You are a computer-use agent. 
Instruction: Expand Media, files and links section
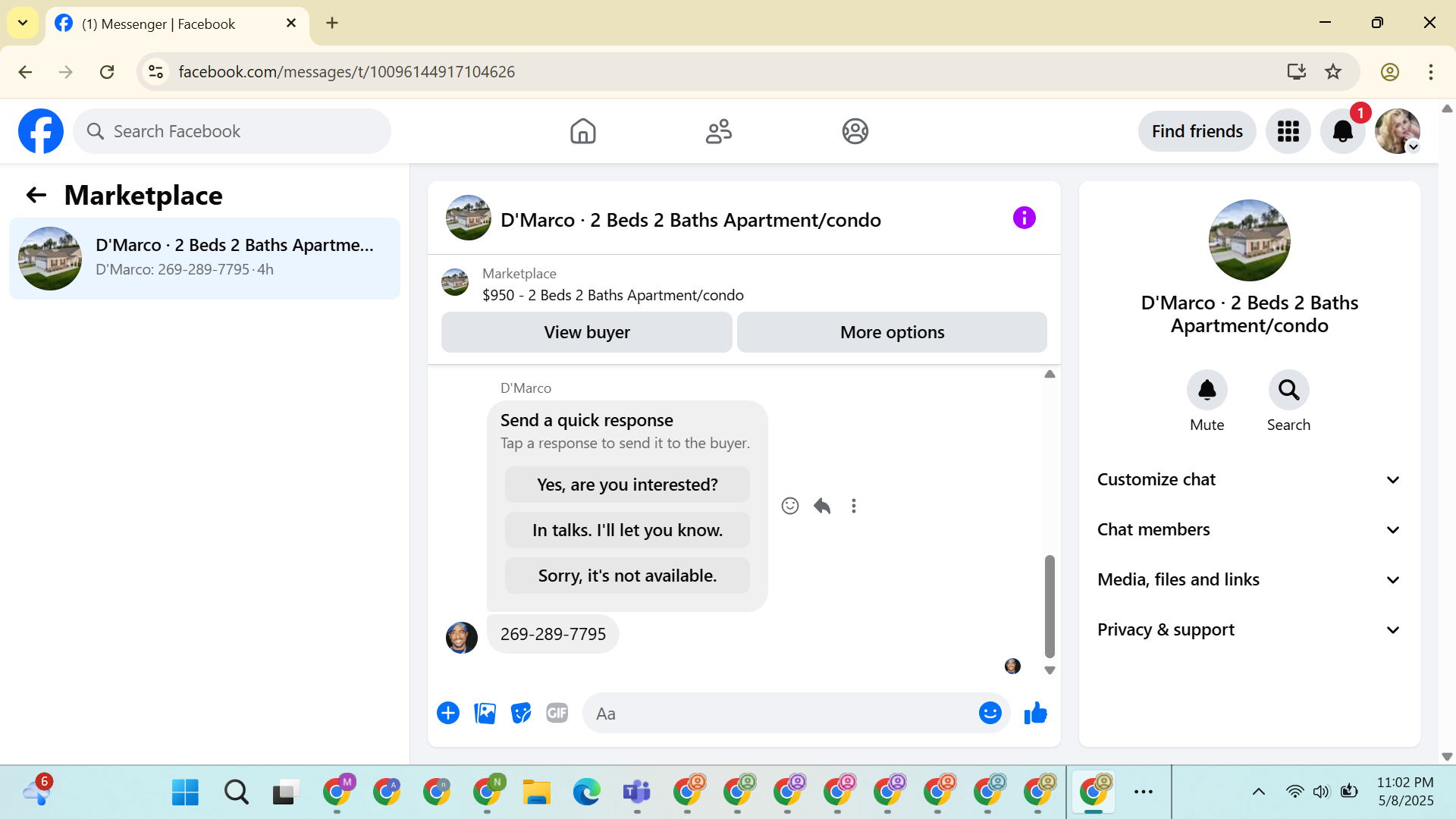(x=1249, y=580)
